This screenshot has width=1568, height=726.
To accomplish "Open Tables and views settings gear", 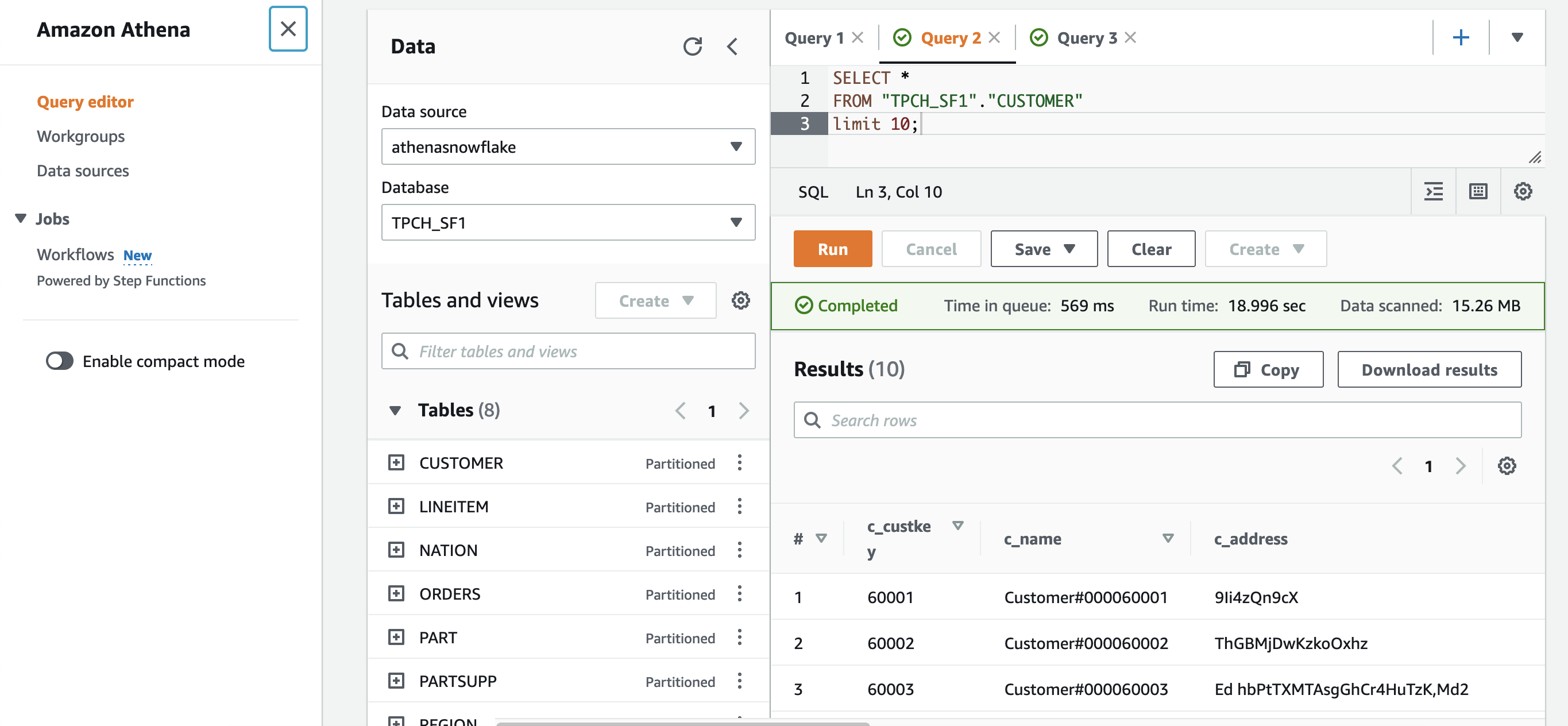I will click(740, 300).
